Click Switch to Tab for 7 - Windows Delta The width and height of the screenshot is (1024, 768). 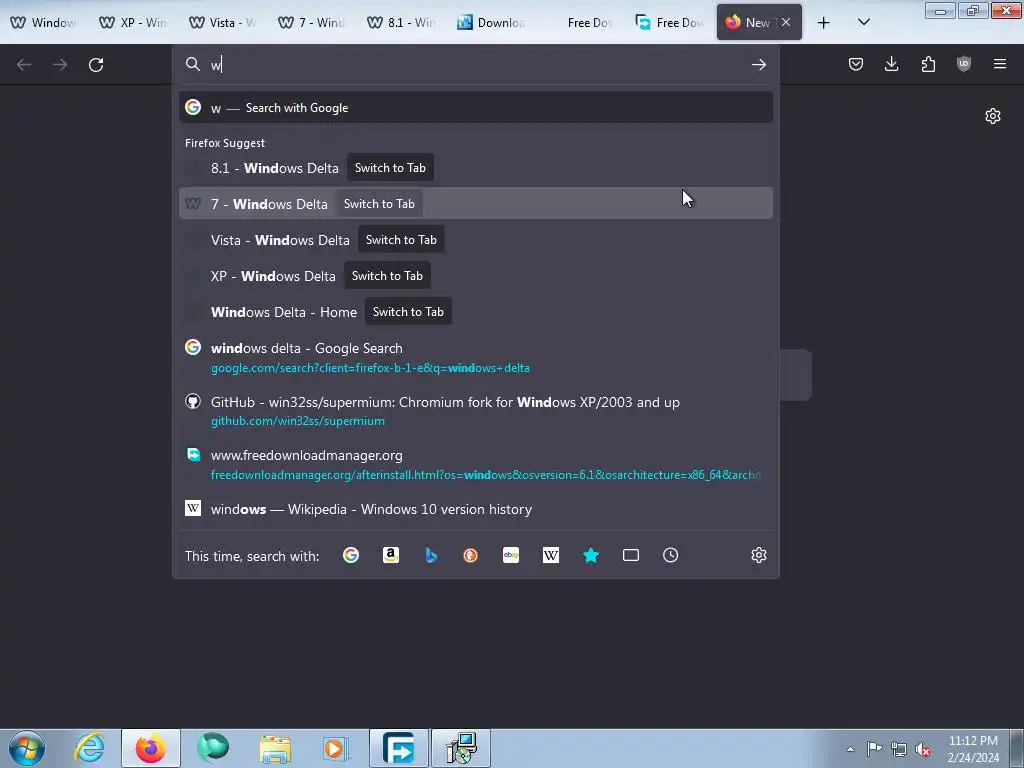pos(379,204)
